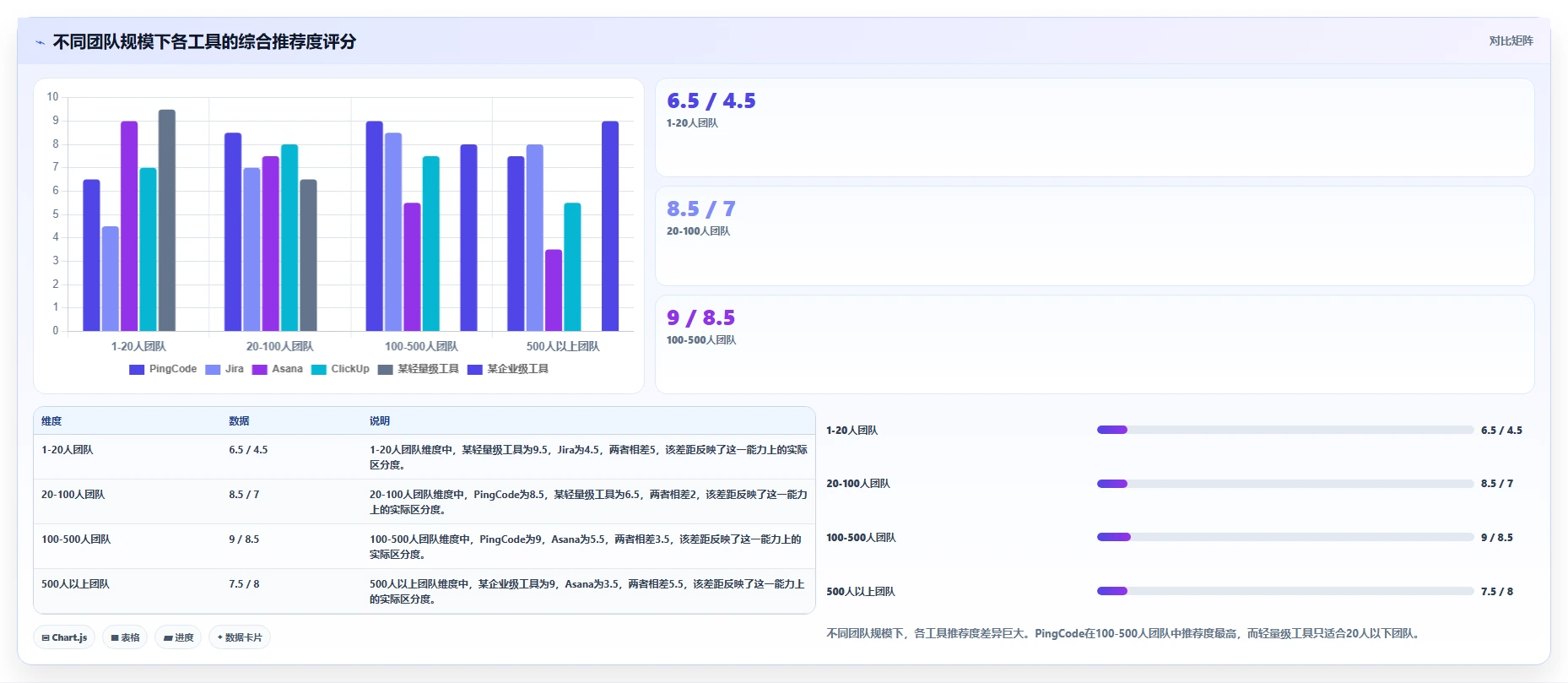Screen dimensions: 1568x683
Task: Click the y-axis value 10 on the chart
Action: (x=53, y=97)
